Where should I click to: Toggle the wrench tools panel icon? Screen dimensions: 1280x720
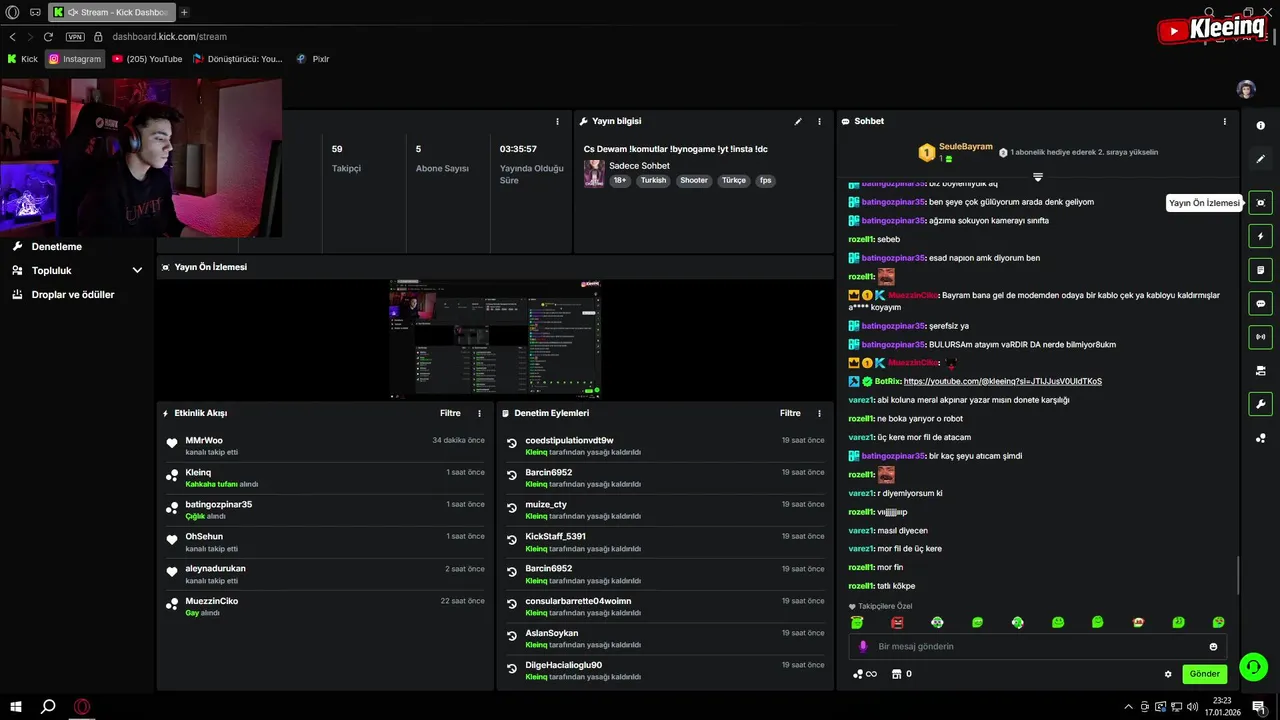[1260, 404]
